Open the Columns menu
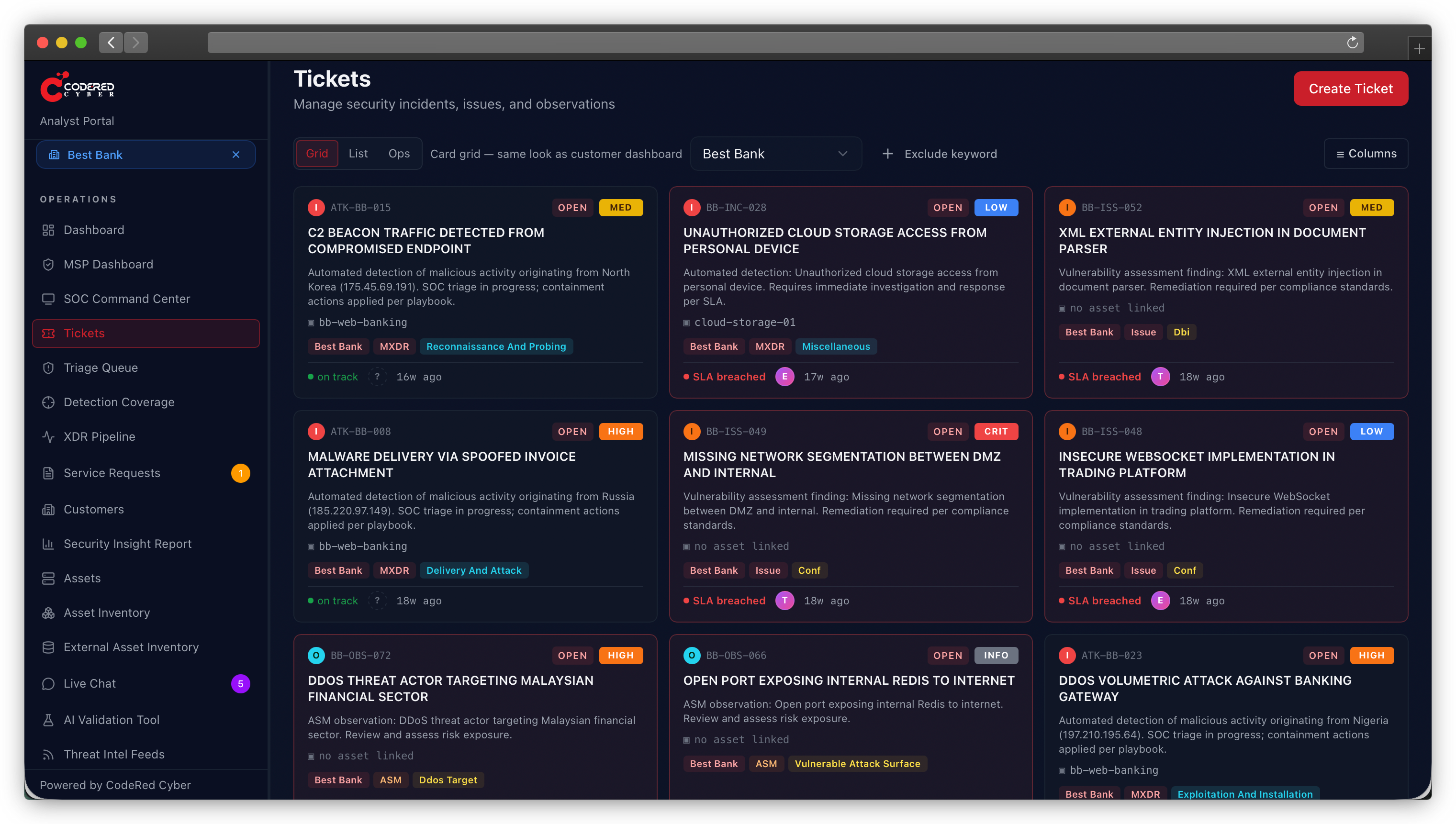 pos(1366,154)
